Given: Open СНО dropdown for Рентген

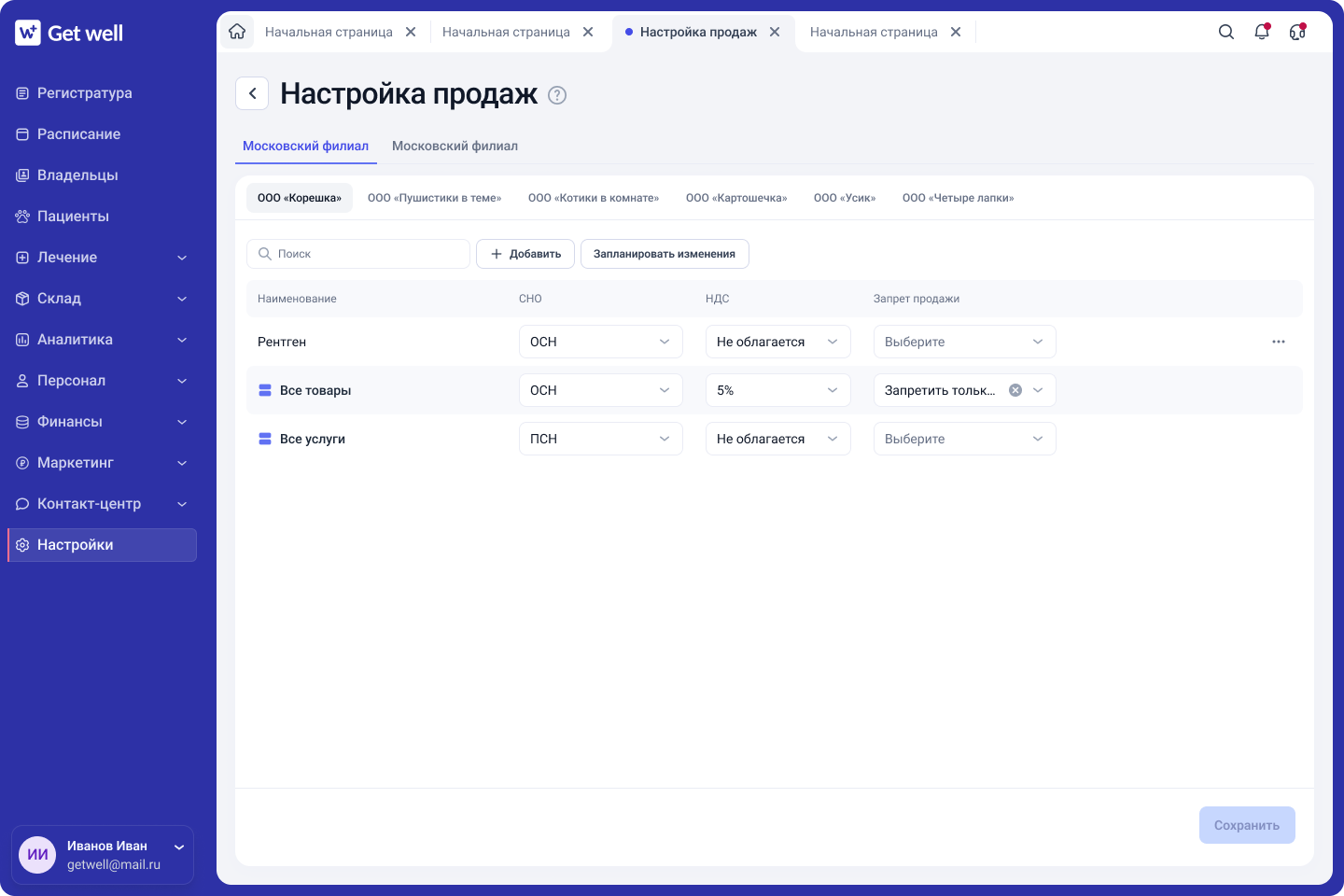Looking at the screenshot, I should 601,342.
